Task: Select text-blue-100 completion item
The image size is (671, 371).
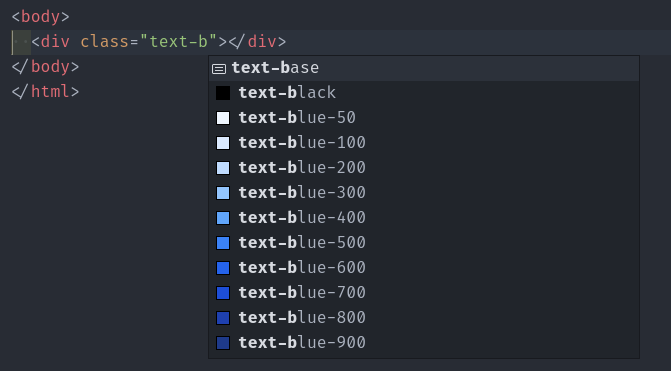Action: (x=424, y=142)
